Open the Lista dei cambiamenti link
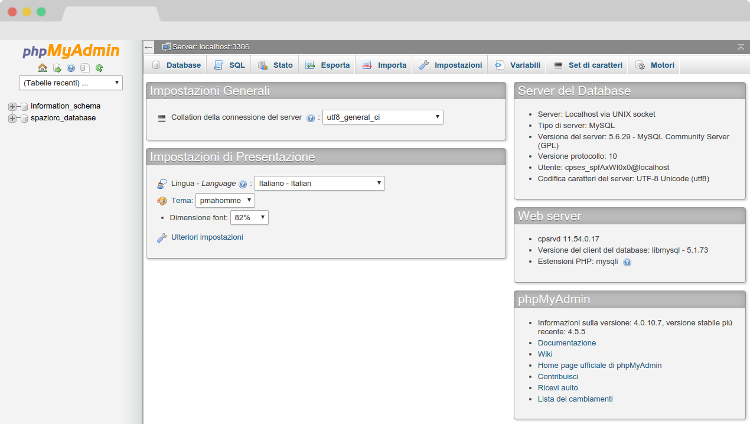The height and width of the screenshot is (424, 750). click(x=575, y=399)
